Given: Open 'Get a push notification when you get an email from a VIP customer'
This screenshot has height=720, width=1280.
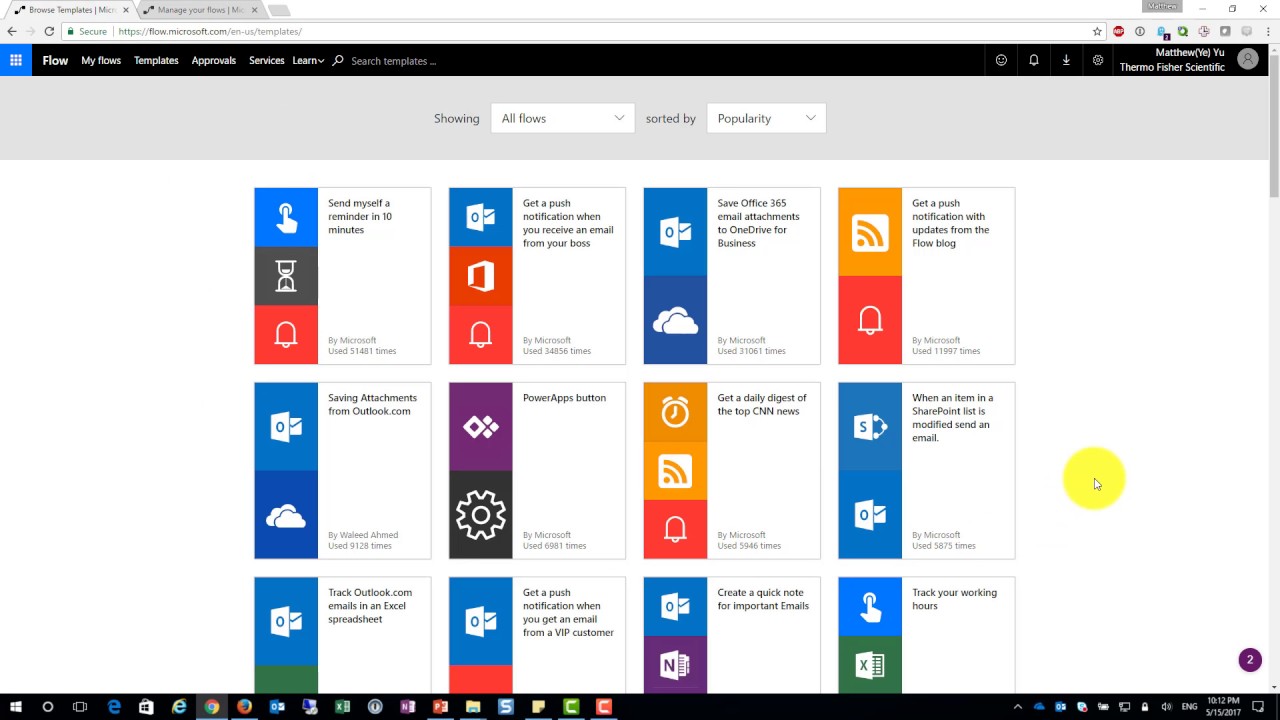Looking at the screenshot, I should click(x=537, y=635).
